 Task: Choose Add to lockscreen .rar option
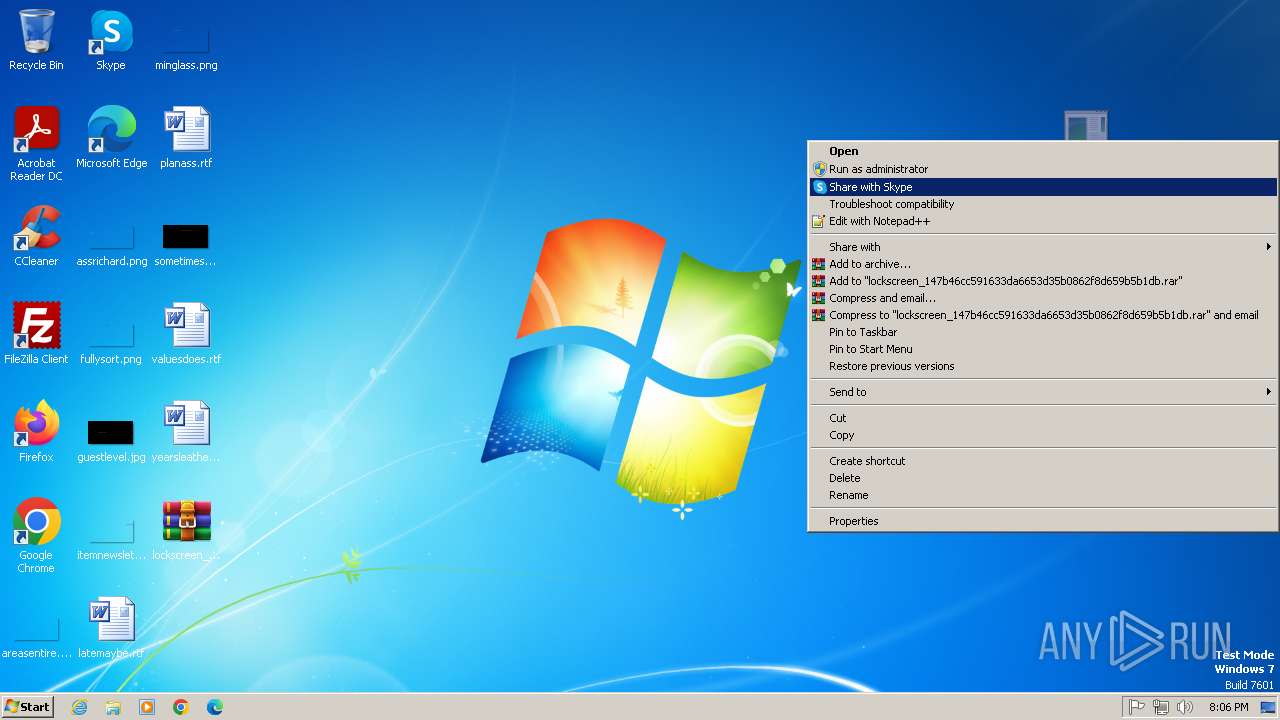tap(1043, 281)
